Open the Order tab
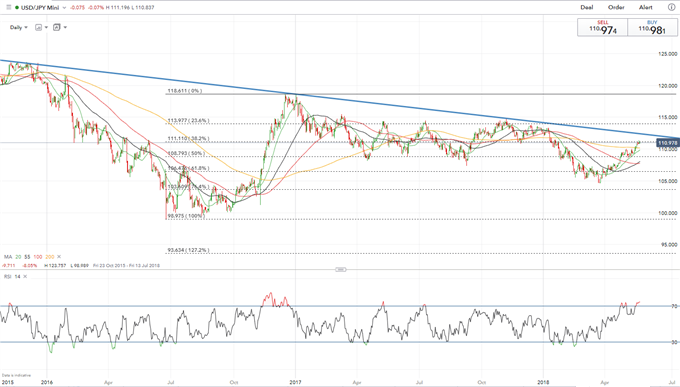Viewport: 680px width, 387px height. (x=616, y=7)
